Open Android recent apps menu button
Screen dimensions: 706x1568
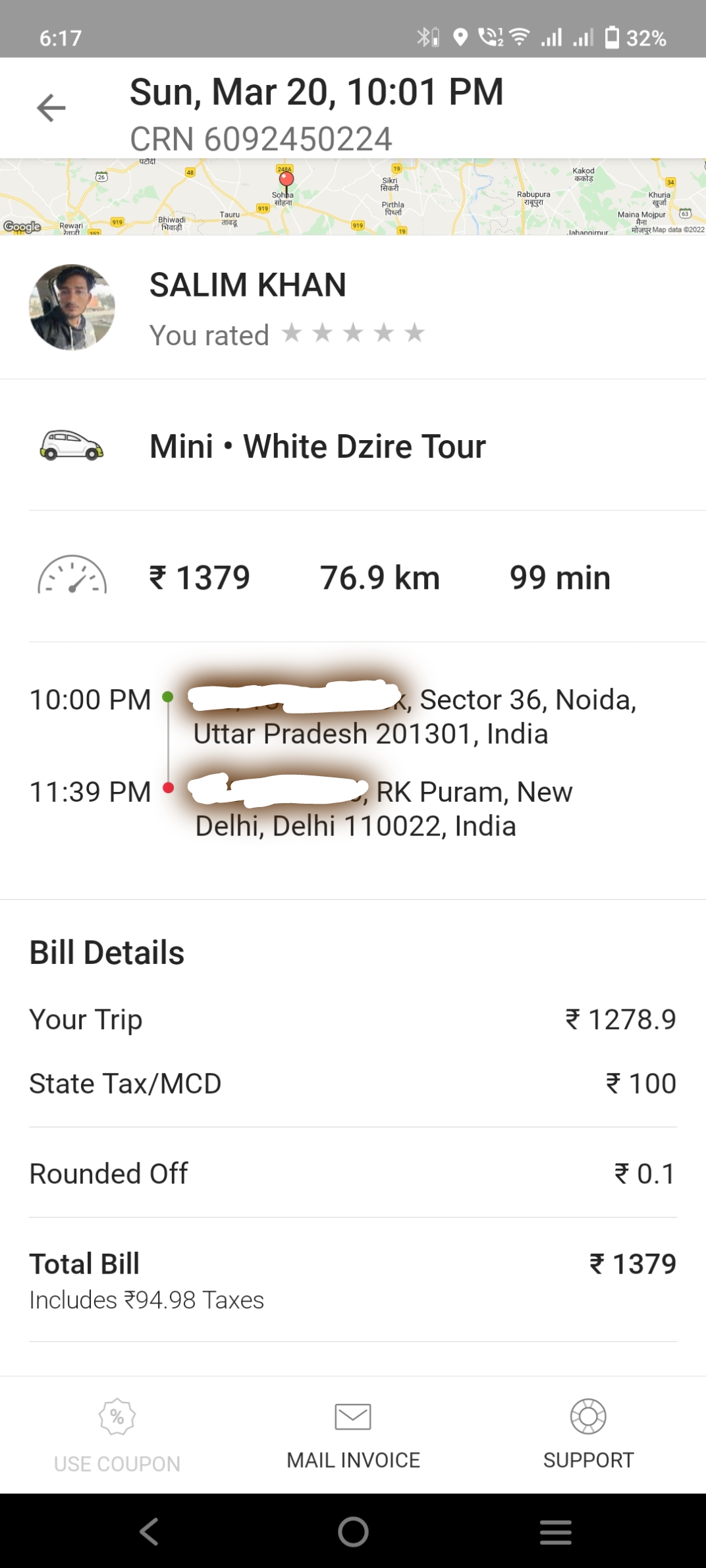click(x=556, y=1532)
